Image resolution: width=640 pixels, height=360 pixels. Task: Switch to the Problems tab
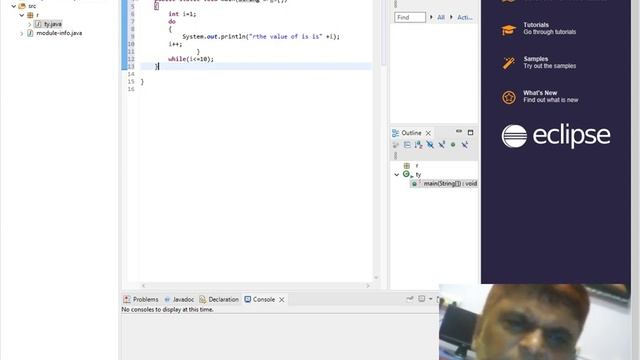145,300
